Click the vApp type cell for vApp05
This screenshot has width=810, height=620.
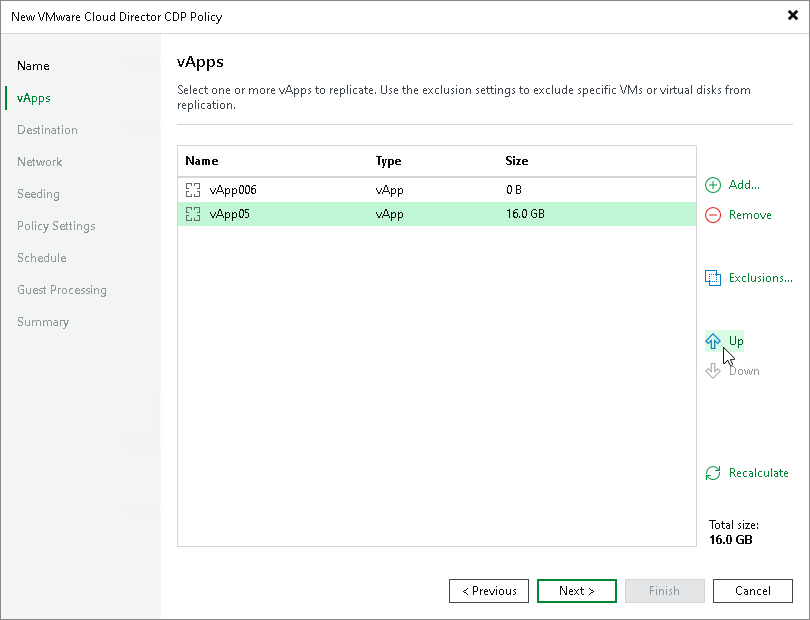(x=390, y=214)
